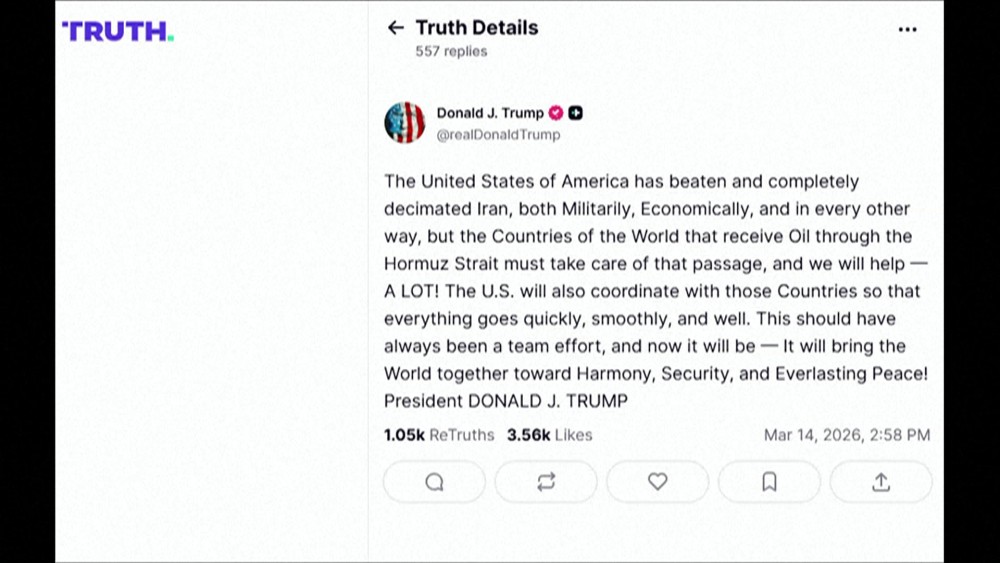Open the three-dot more options menu
Screen dimensions: 1000x563
coord(907,29)
